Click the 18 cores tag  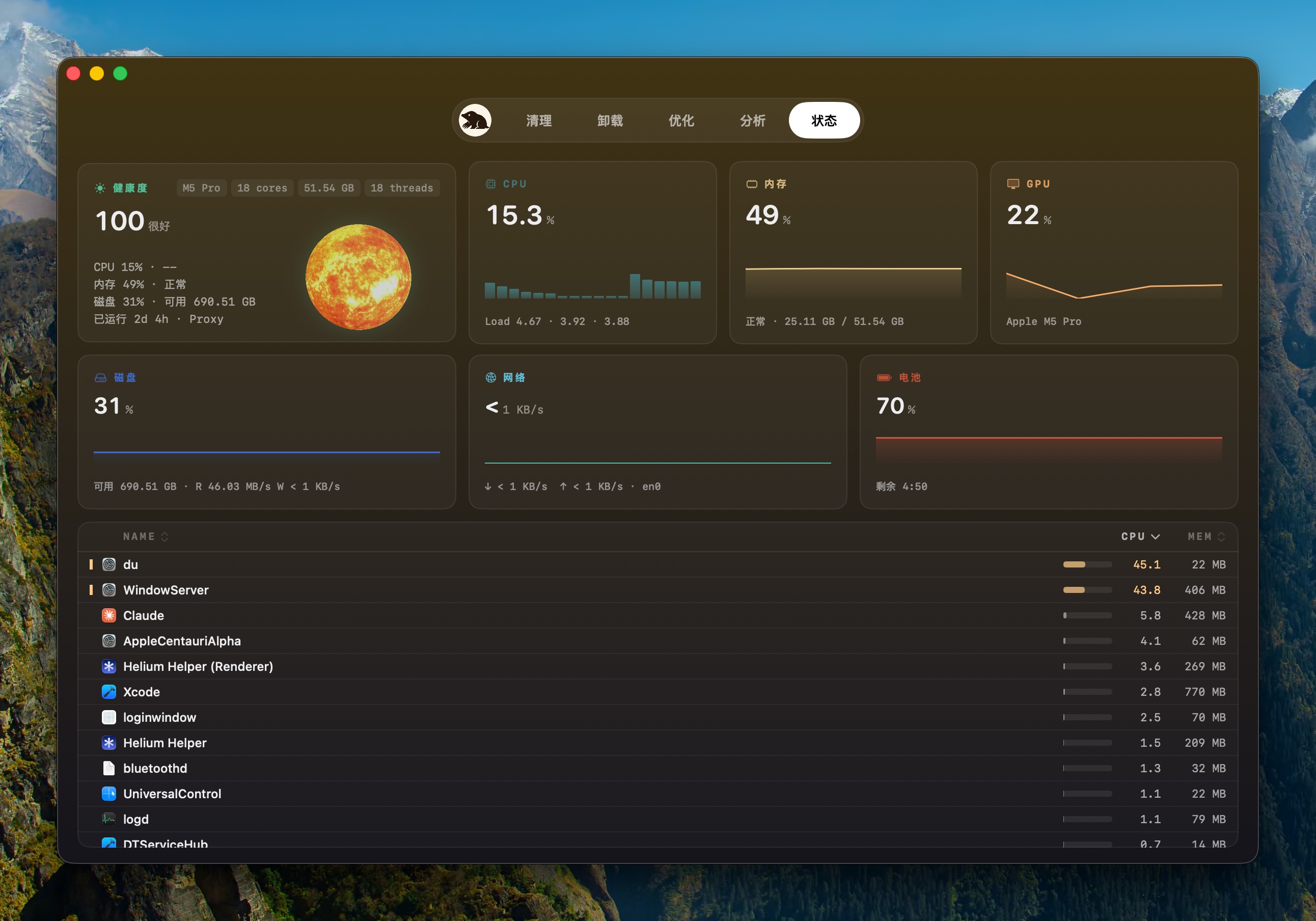coord(262,188)
